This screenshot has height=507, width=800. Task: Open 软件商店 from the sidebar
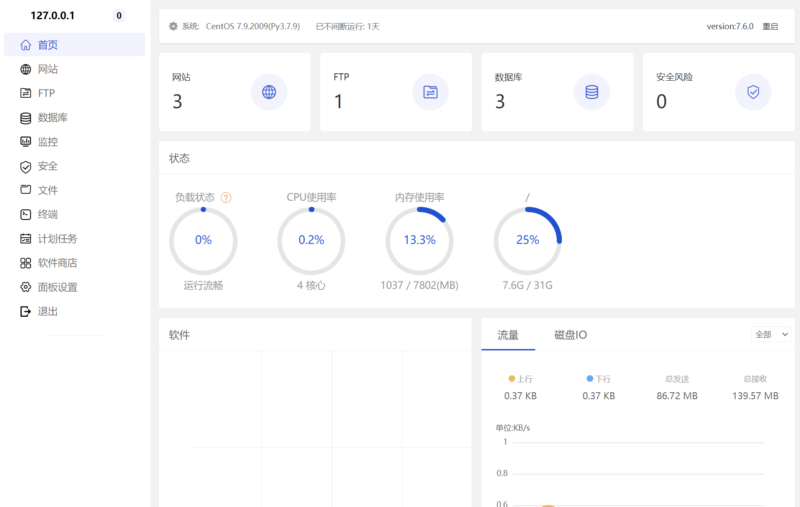coord(57,263)
